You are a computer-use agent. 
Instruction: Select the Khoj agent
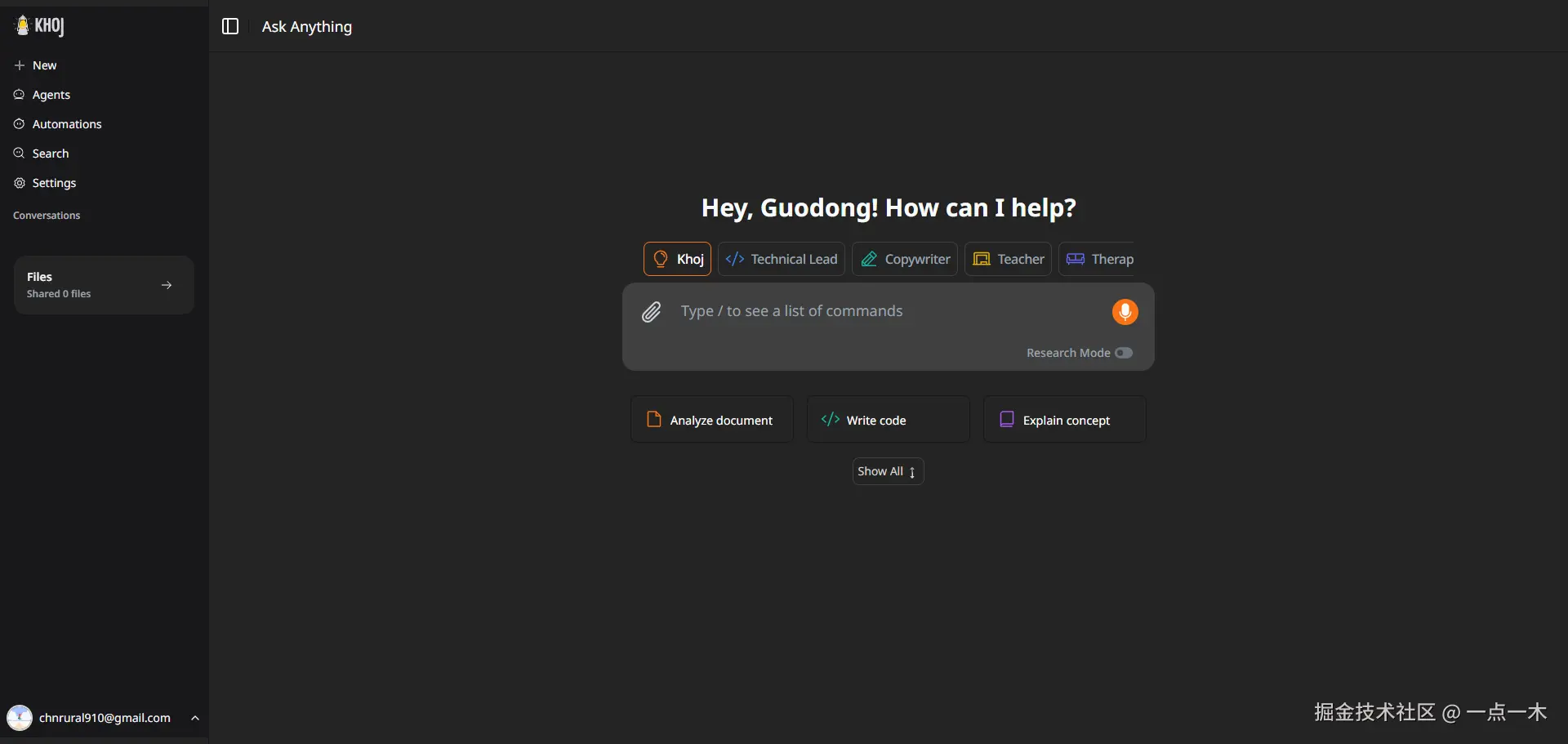pyautogui.click(x=677, y=259)
